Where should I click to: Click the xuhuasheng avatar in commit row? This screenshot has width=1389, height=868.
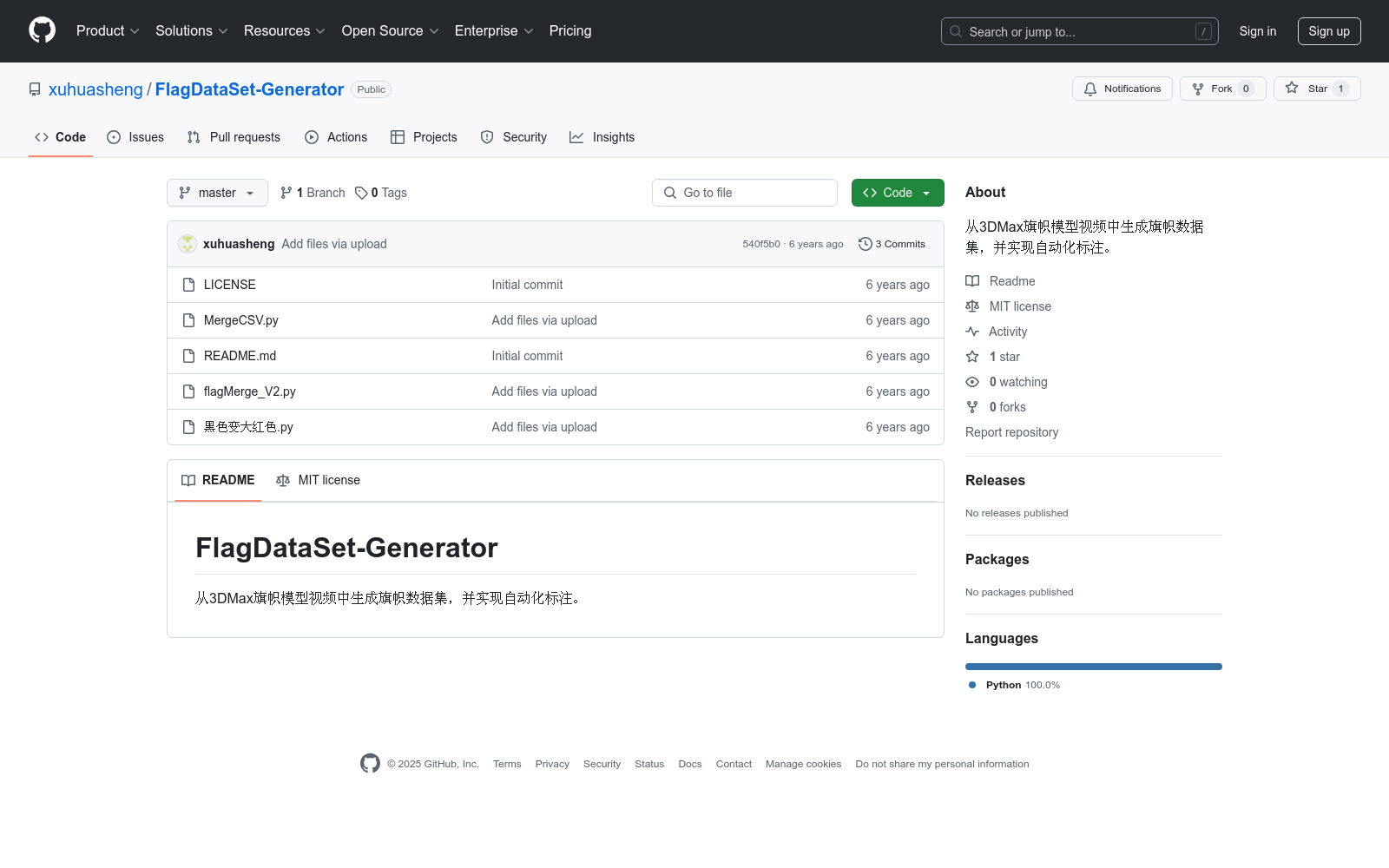[188, 244]
